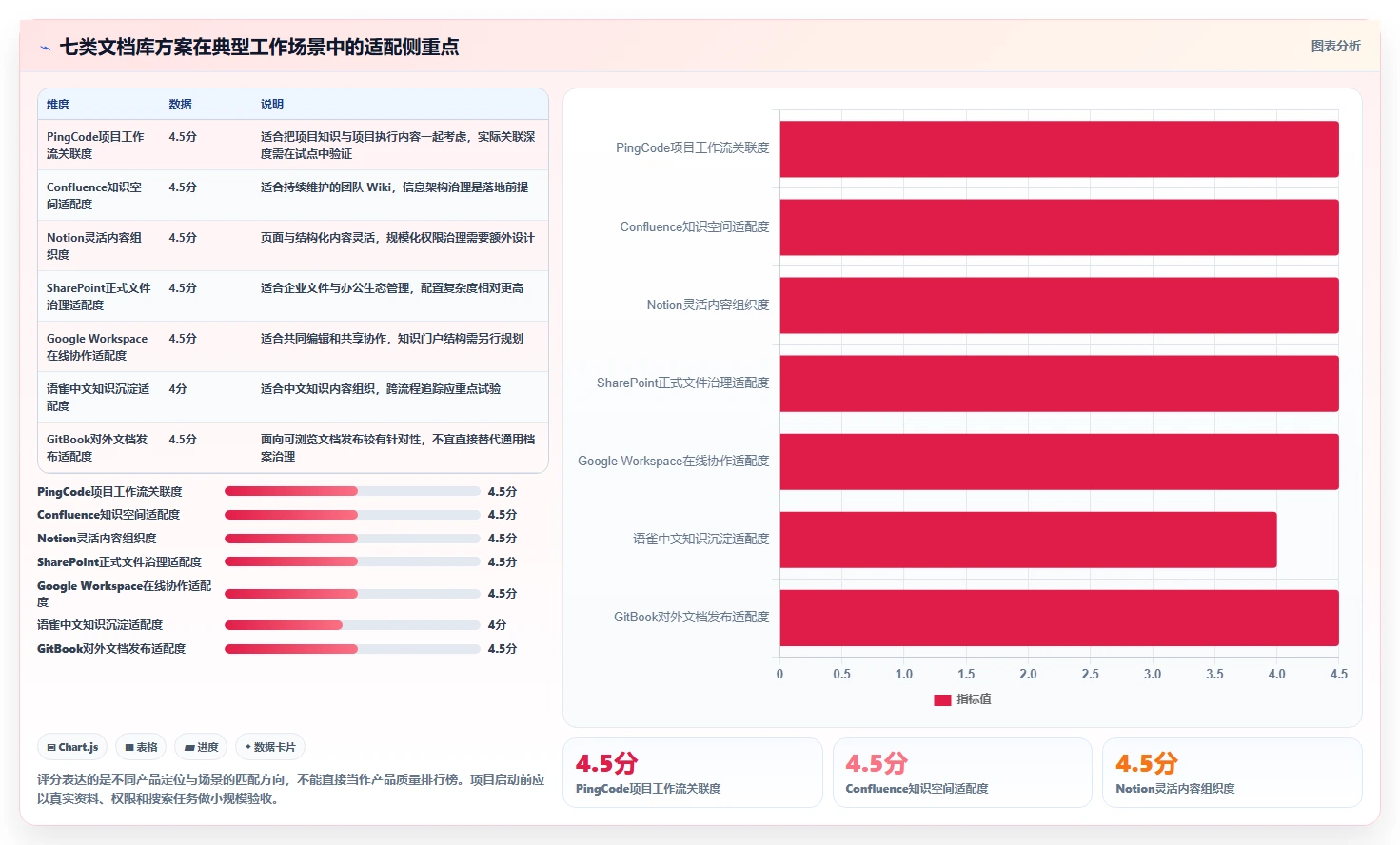Click the GitBook progress bar

pos(352,648)
